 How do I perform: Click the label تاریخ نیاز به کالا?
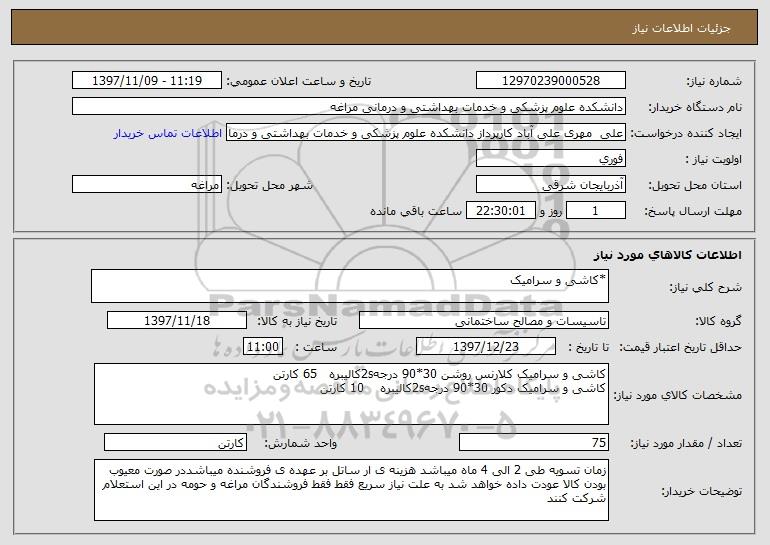(x=297, y=322)
